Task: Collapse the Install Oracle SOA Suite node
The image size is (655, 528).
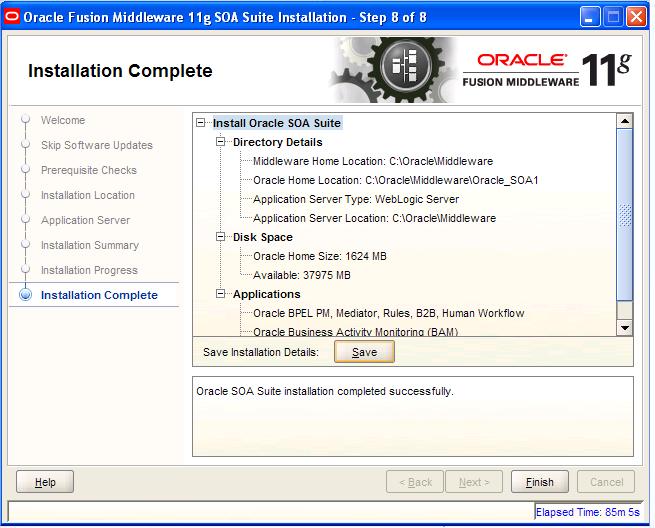Action: pos(203,124)
